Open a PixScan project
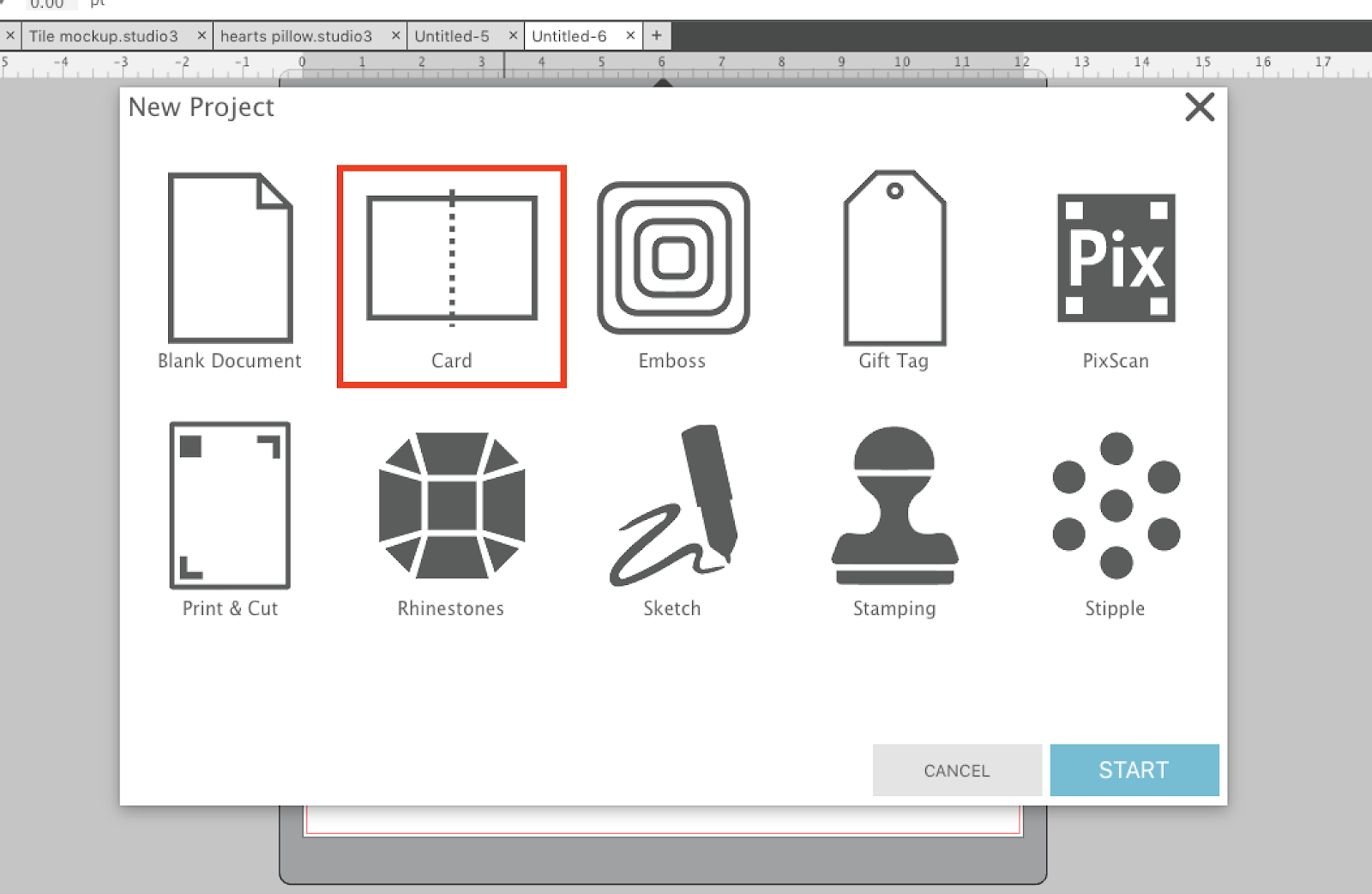 [x=1115, y=257]
